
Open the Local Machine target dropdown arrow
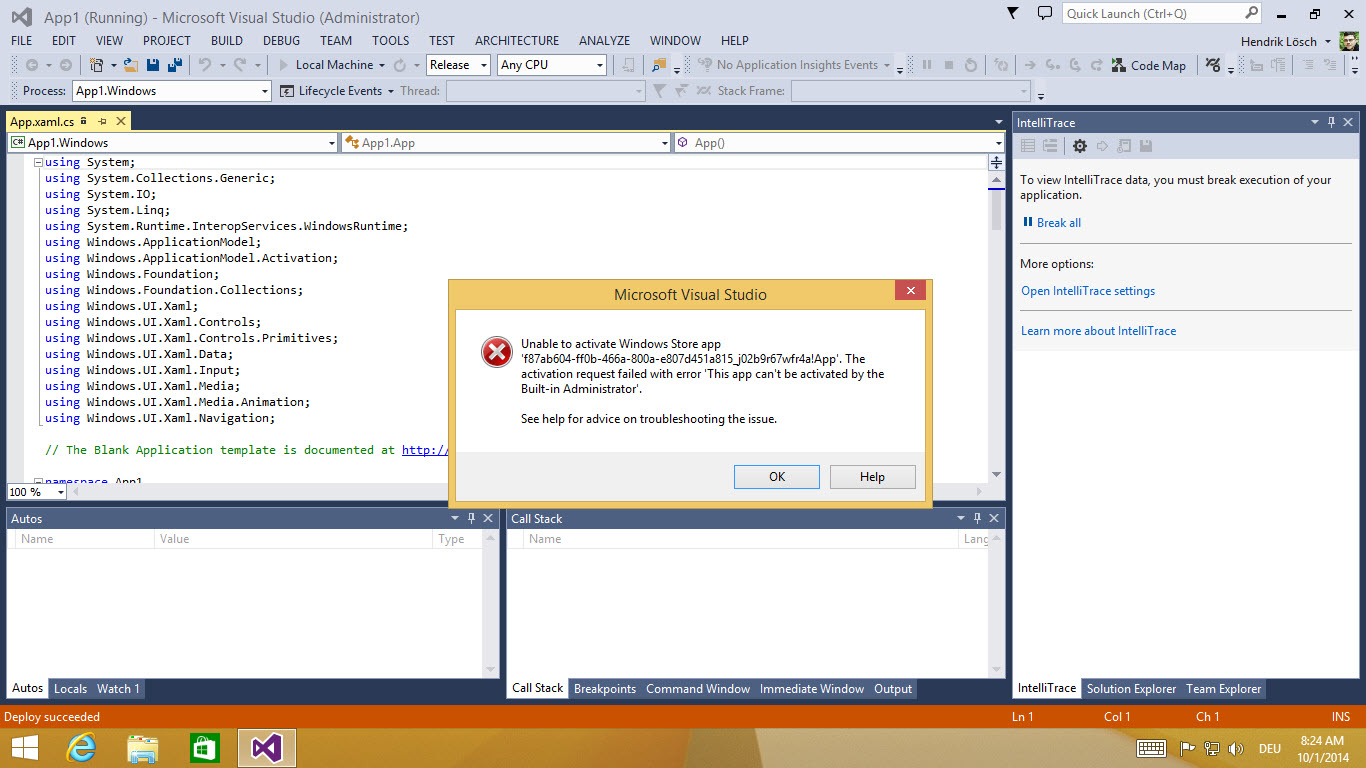(x=382, y=65)
